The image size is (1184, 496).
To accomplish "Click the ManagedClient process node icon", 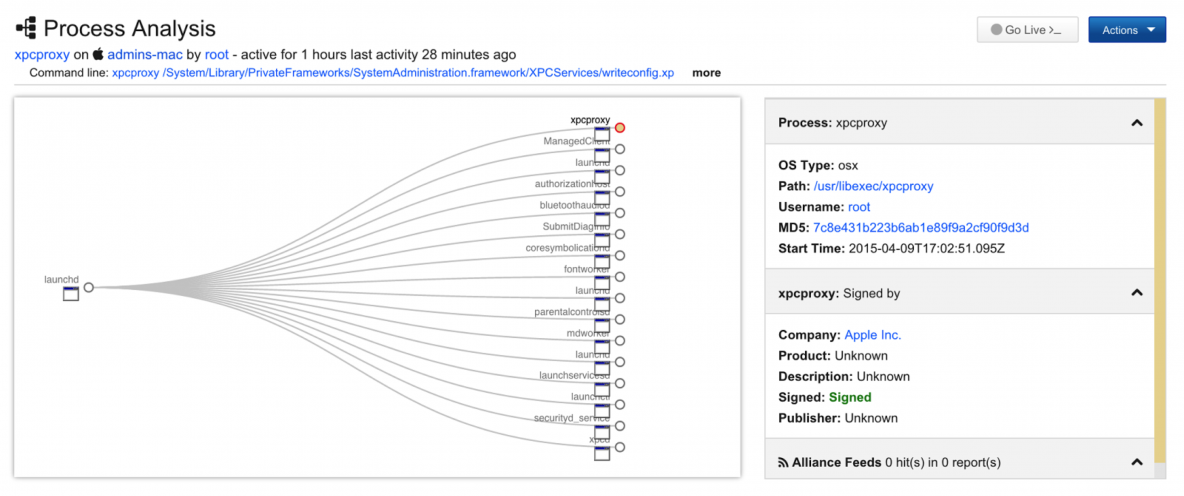I will [602, 155].
